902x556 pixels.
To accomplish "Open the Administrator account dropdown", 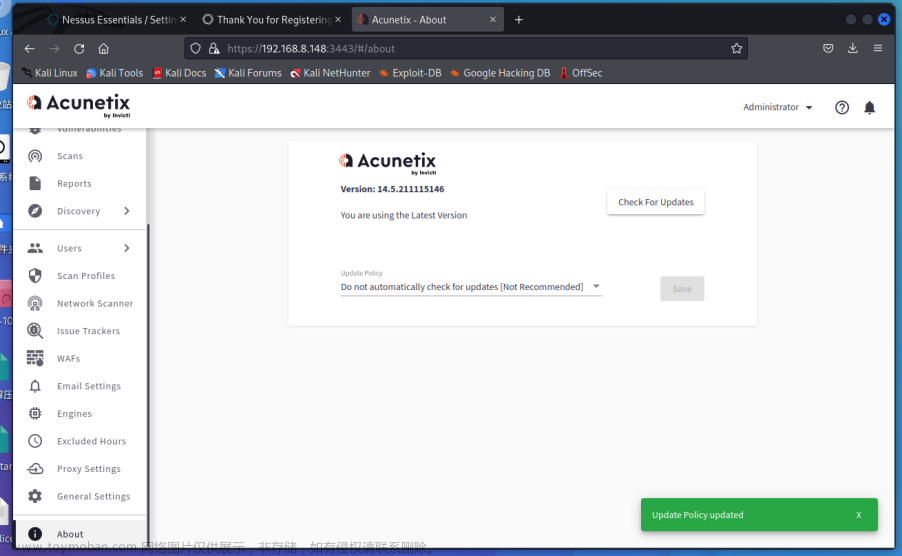I will click(x=777, y=108).
